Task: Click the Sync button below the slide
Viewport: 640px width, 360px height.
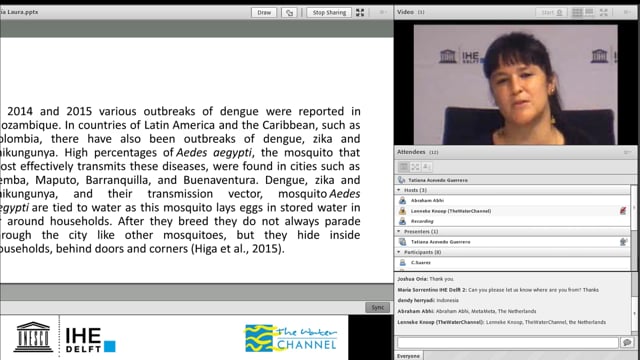Action: point(378,307)
